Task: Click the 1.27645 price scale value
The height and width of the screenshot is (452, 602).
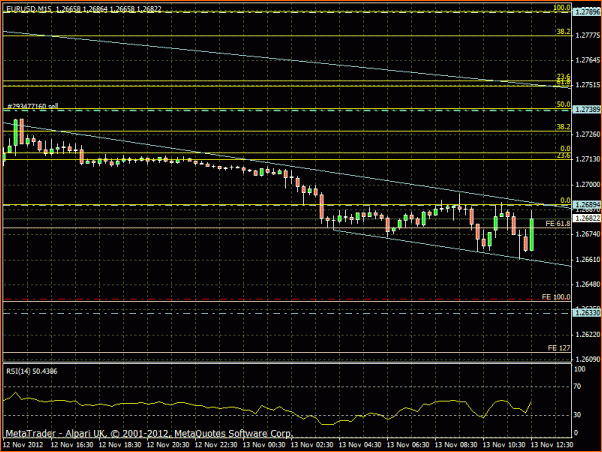Action: (x=587, y=60)
